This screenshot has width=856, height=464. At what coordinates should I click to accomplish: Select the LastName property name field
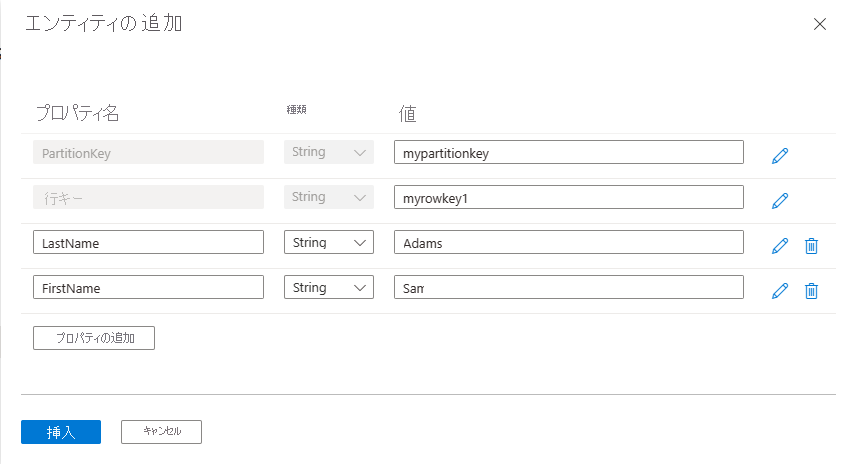coord(148,242)
